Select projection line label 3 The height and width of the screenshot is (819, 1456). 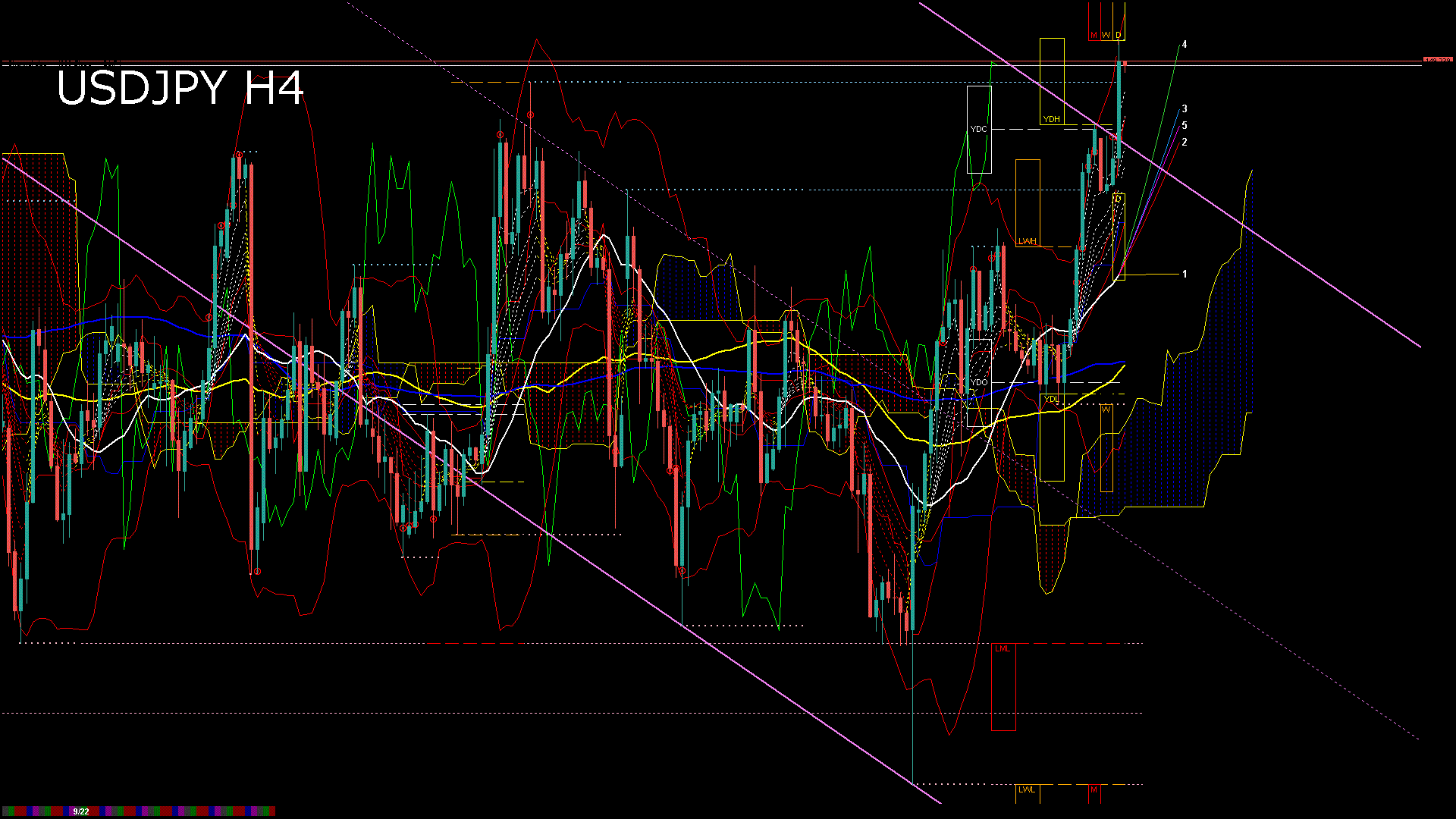tap(1185, 109)
